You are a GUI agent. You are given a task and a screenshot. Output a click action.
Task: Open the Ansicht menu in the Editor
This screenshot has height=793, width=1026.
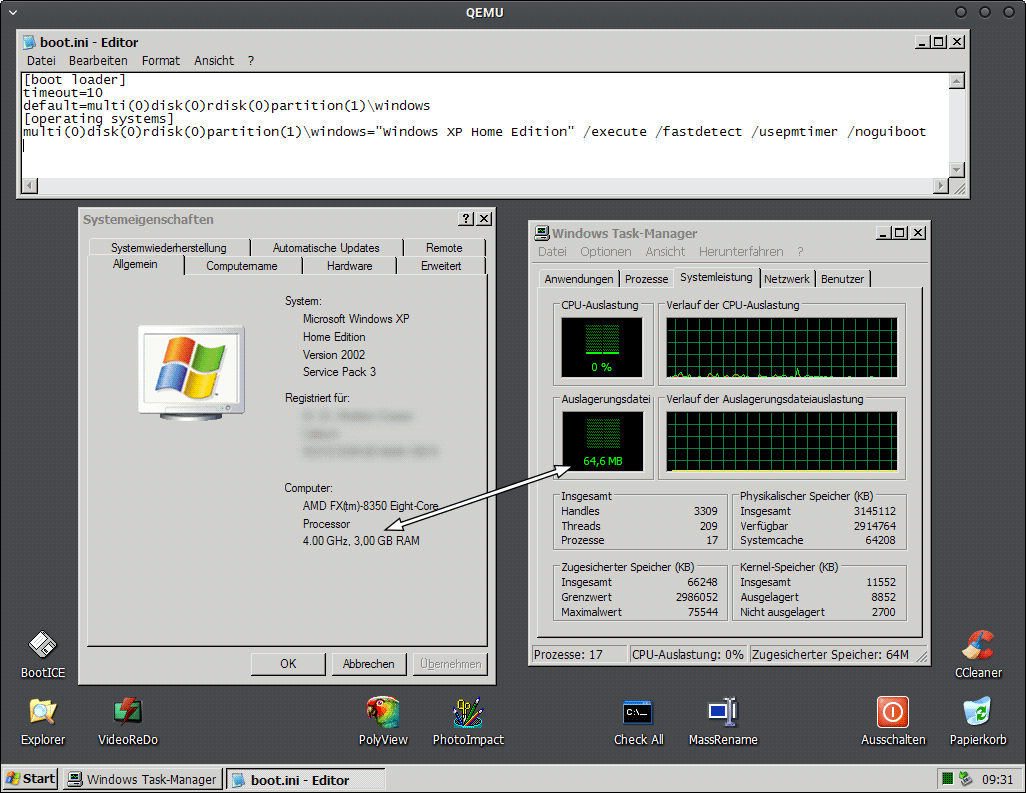(x=214, y=60)
